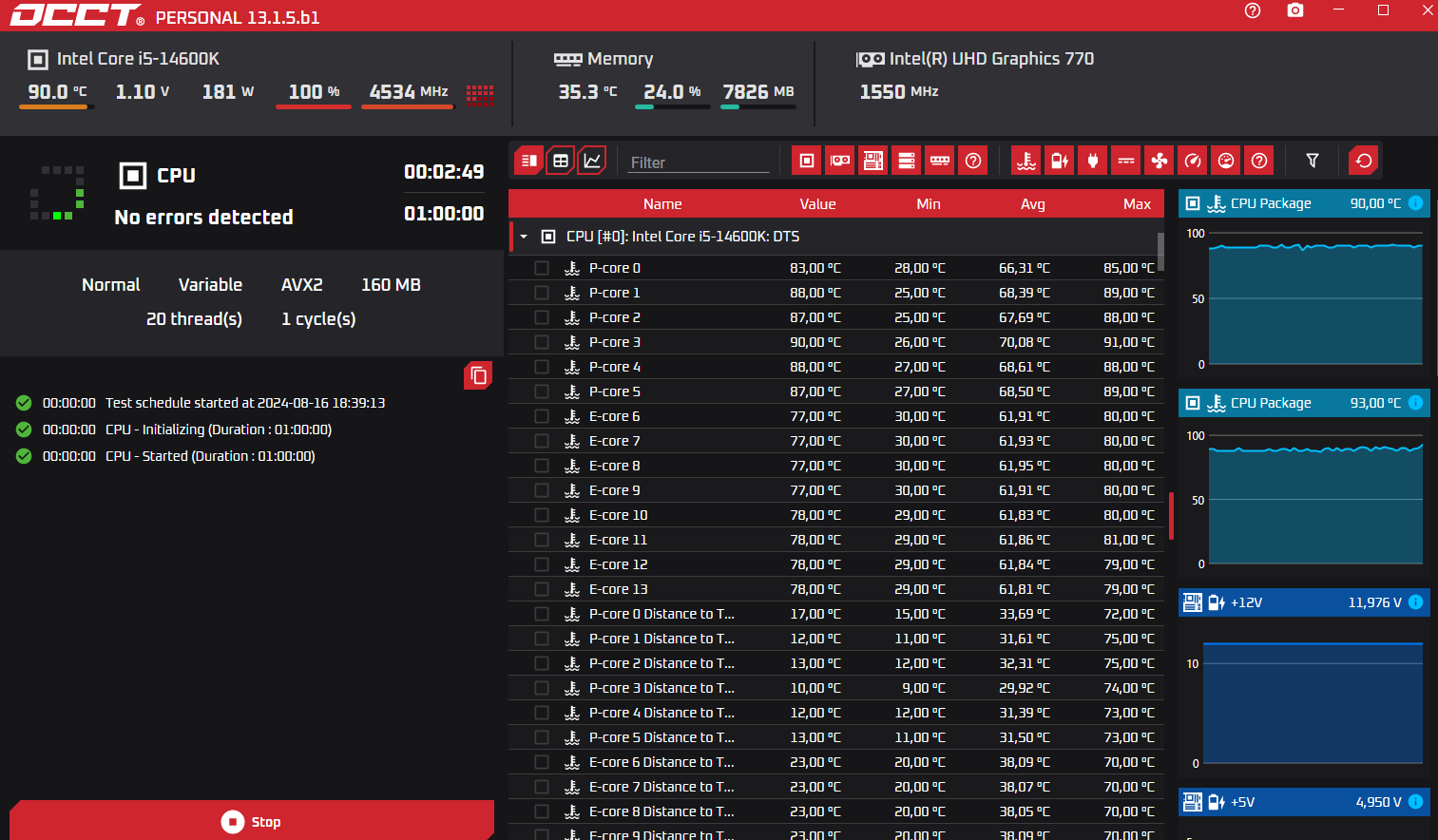Viewport: 1438px width, 840px height.
Task: Open info for the +12V graph
Action: 1415,602
